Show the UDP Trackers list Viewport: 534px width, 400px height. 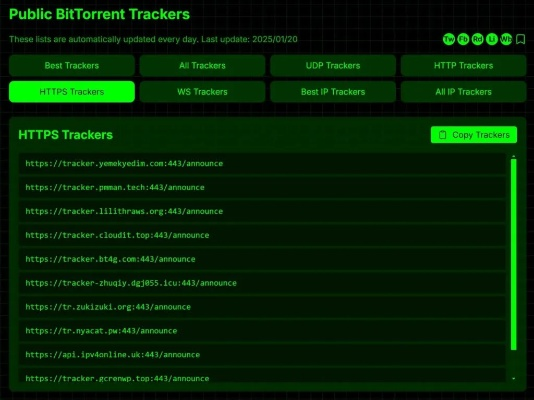click(x=333, y=65)
